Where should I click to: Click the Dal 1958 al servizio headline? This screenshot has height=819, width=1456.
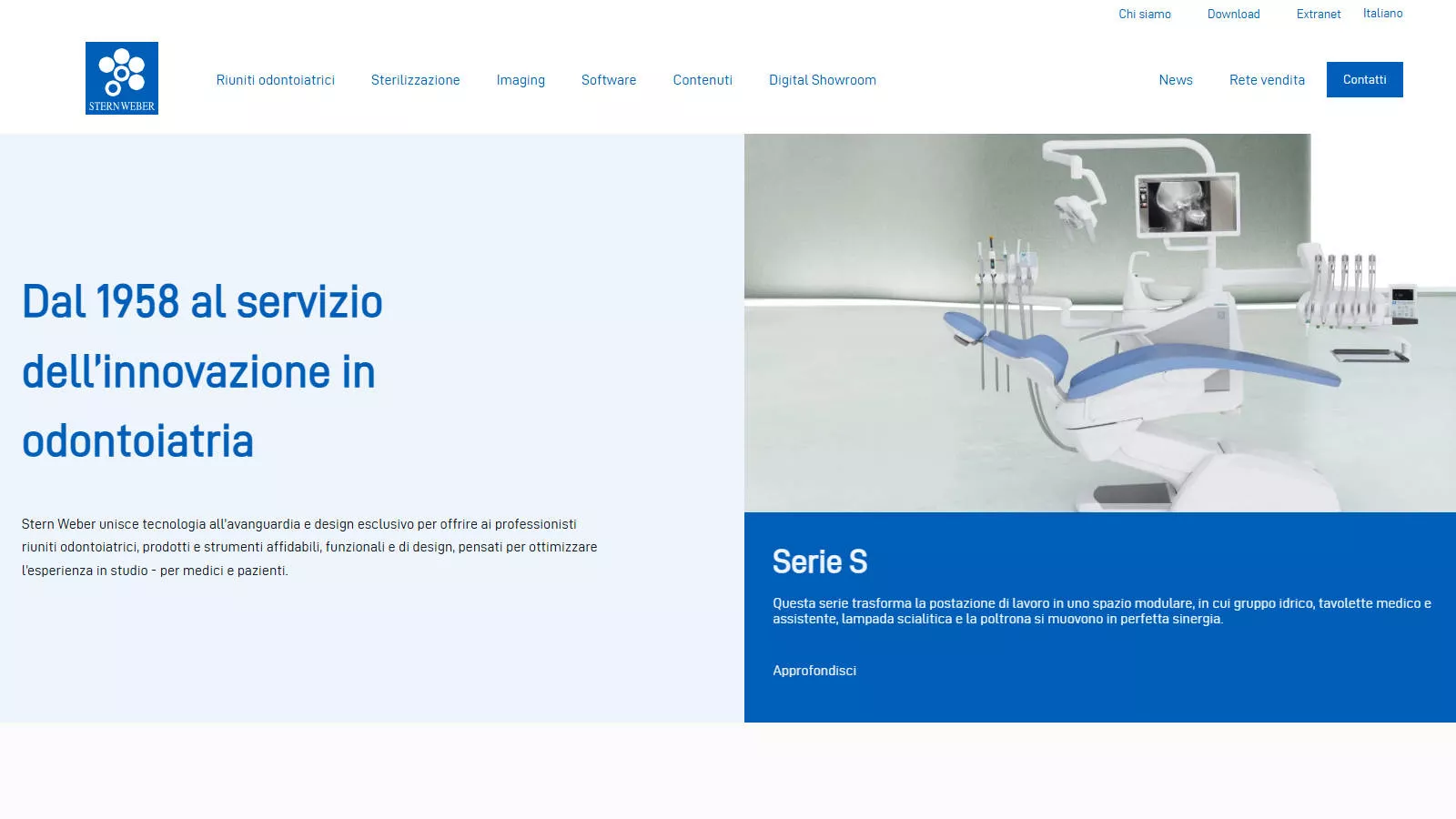(x=202, y=371)
